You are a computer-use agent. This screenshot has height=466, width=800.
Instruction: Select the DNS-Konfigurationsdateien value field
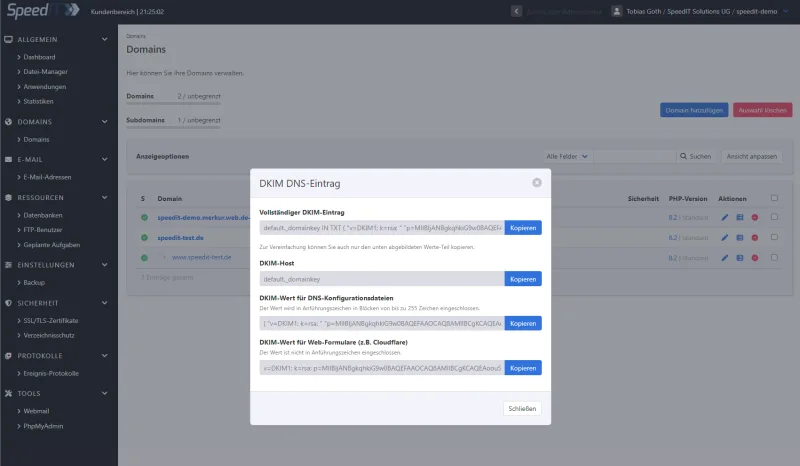382,324
